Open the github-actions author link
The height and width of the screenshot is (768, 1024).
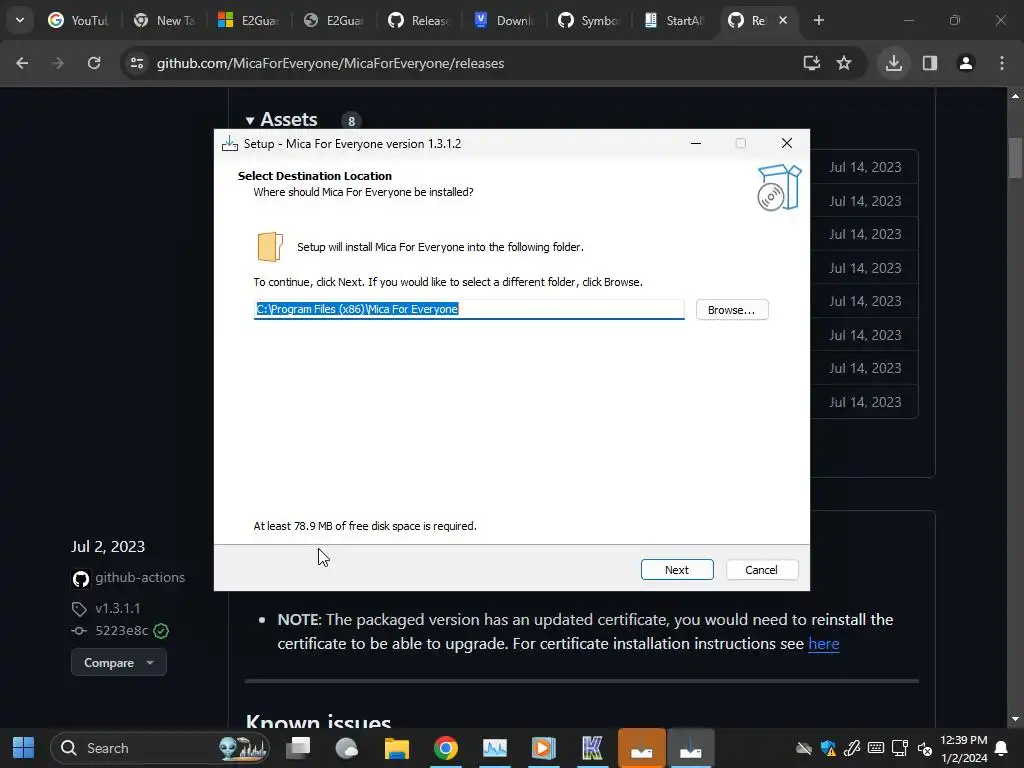coord(140,577)
